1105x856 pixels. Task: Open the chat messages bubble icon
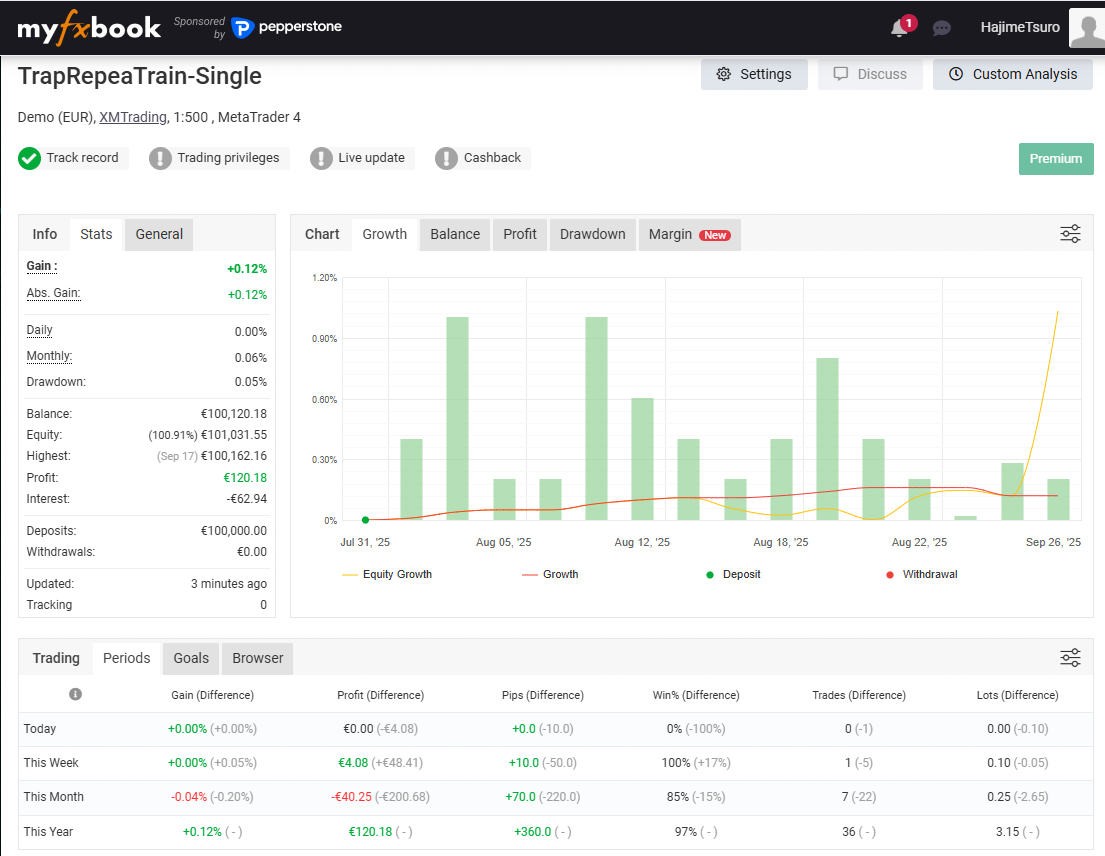point(942,28)
